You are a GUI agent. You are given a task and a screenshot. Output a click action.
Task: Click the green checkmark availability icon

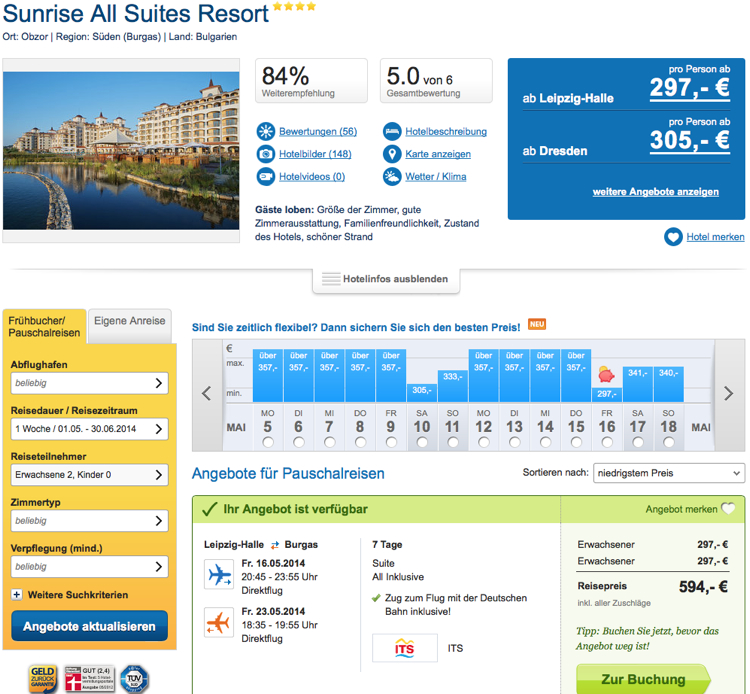tap(210, 509)
